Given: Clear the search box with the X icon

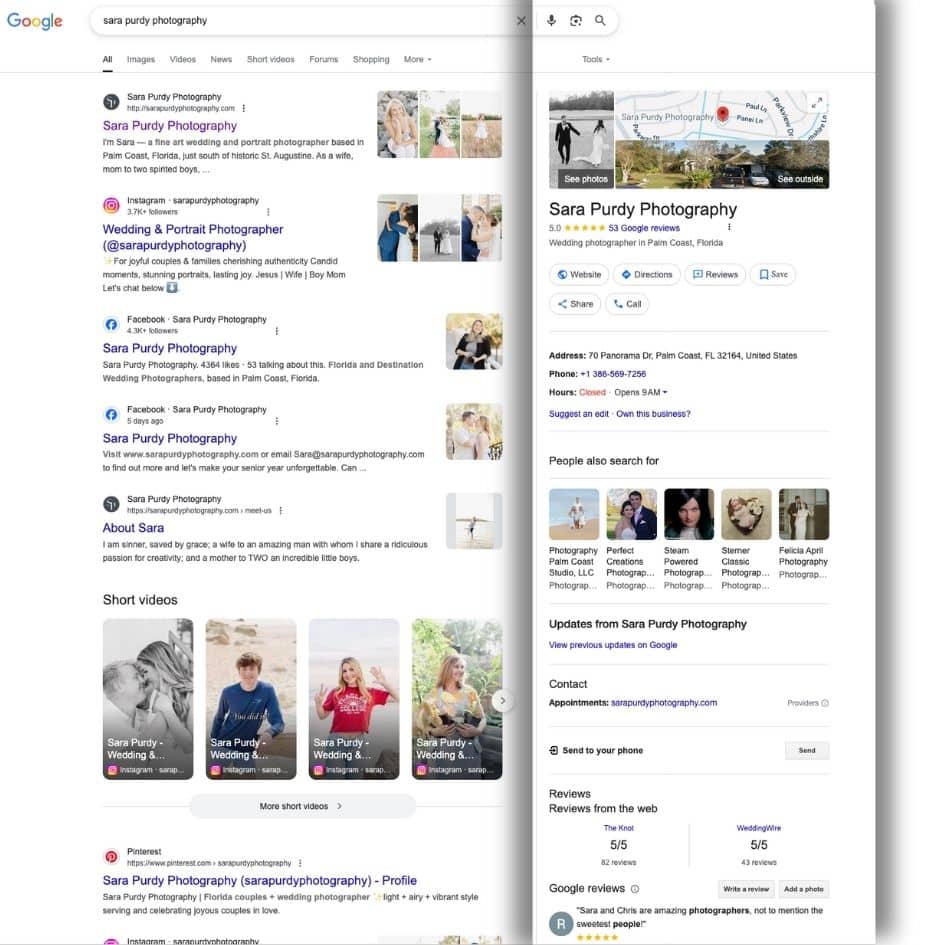Looking at the screenshot, I should (x=521, y=20).
